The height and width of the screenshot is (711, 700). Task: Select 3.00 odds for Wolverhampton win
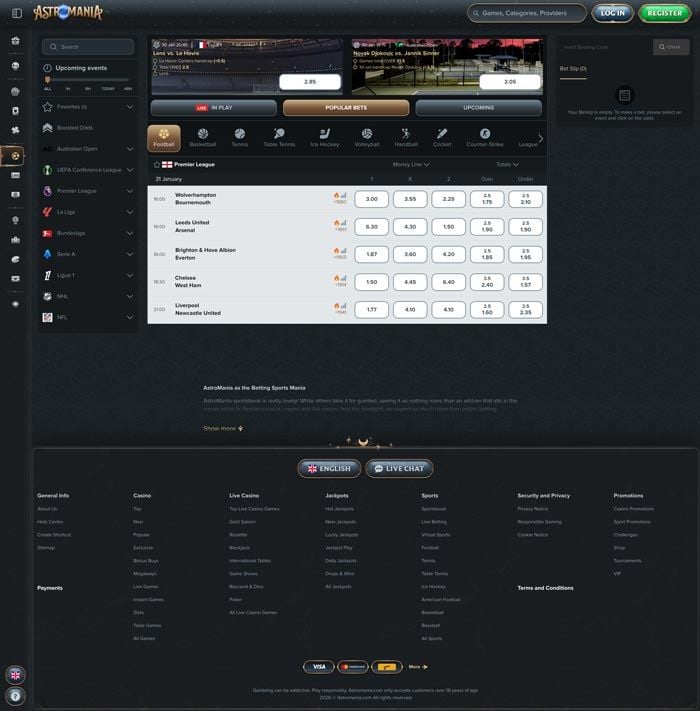[x=372, y=199]
